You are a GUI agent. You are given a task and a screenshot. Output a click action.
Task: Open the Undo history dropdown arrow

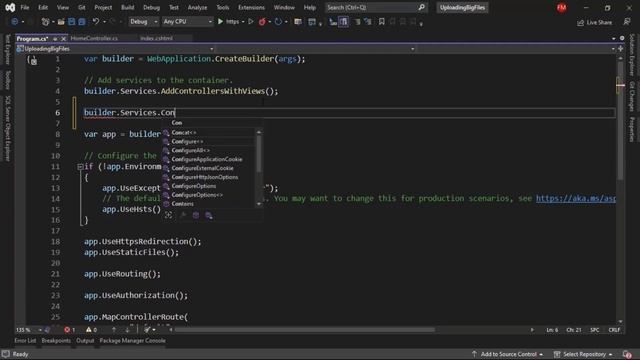pyautogui.click(x=104, y=22)
